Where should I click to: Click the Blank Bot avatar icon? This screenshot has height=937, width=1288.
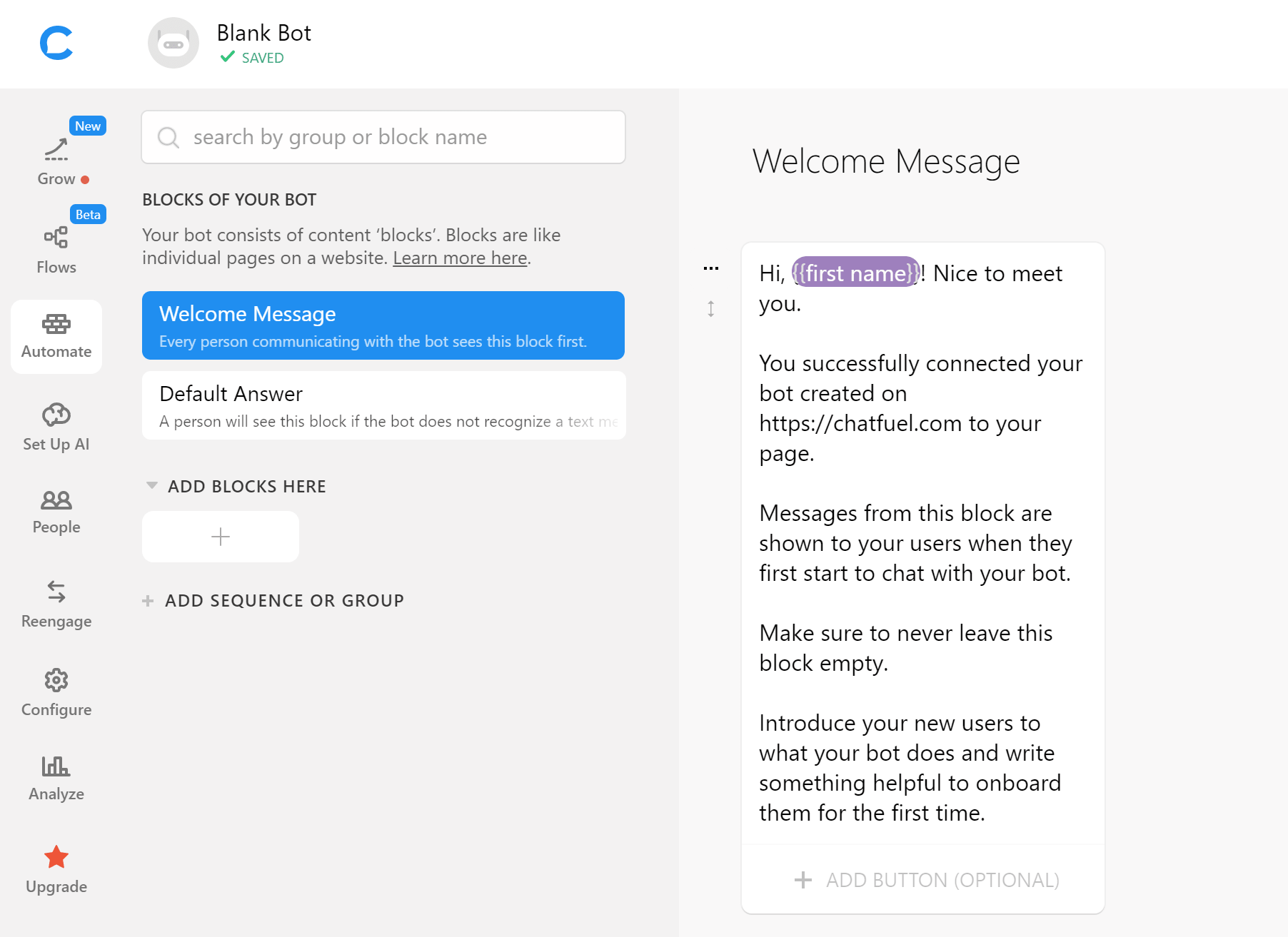pyautogui.click(x=173, y=43)
